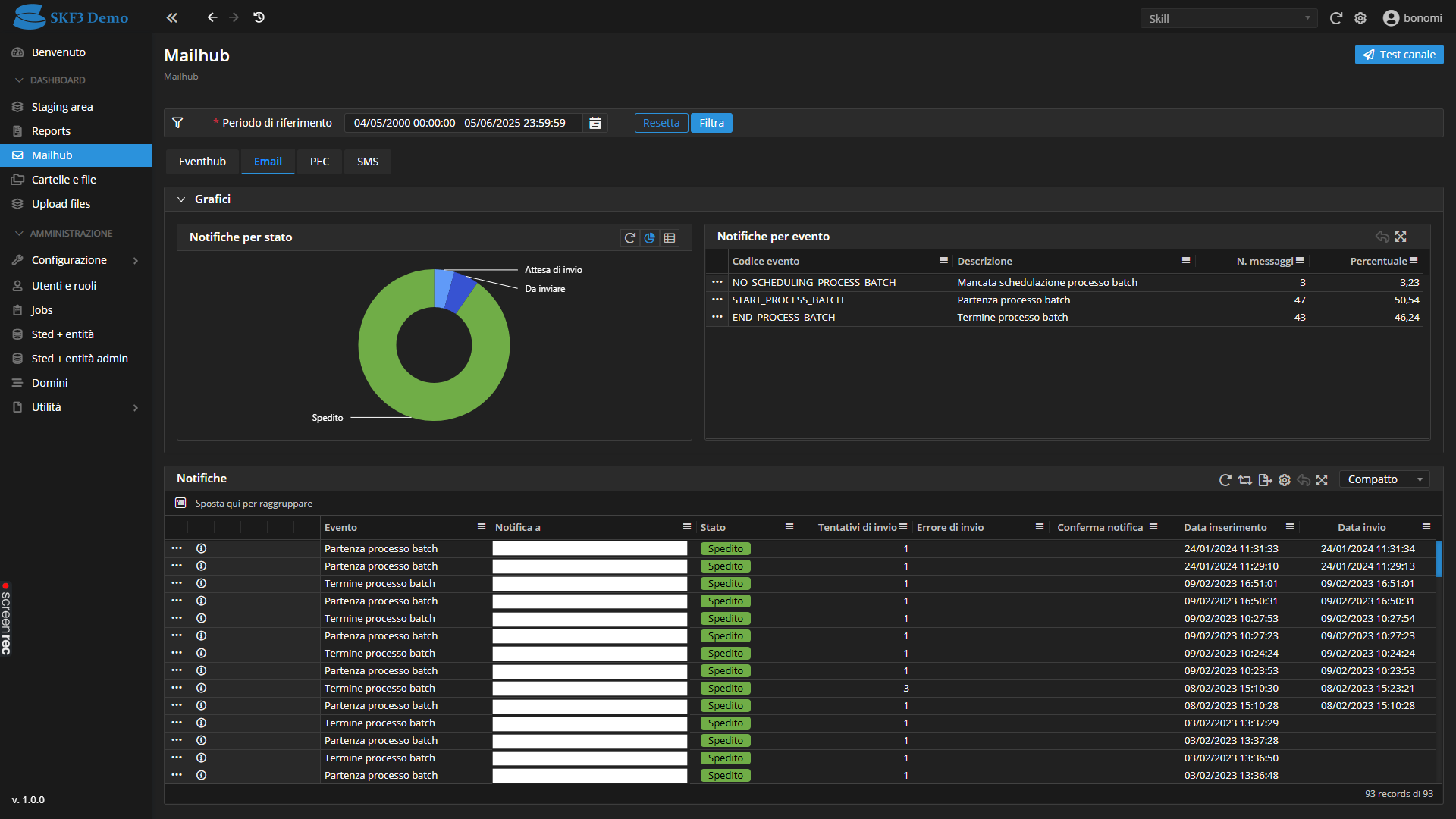Open Cartelle e file in the sidebar

76,180
